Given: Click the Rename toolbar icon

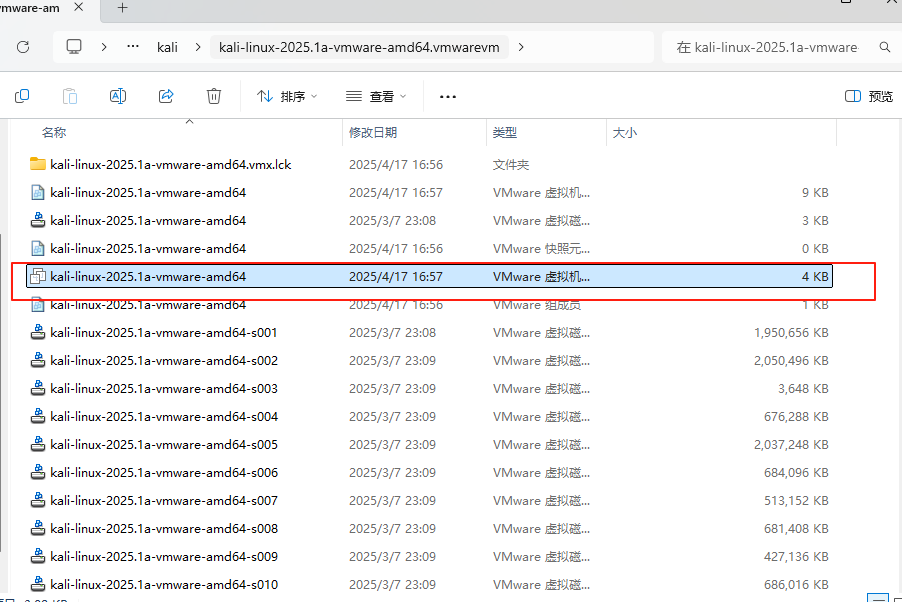Looking at the screenshot, I should 118,96.
